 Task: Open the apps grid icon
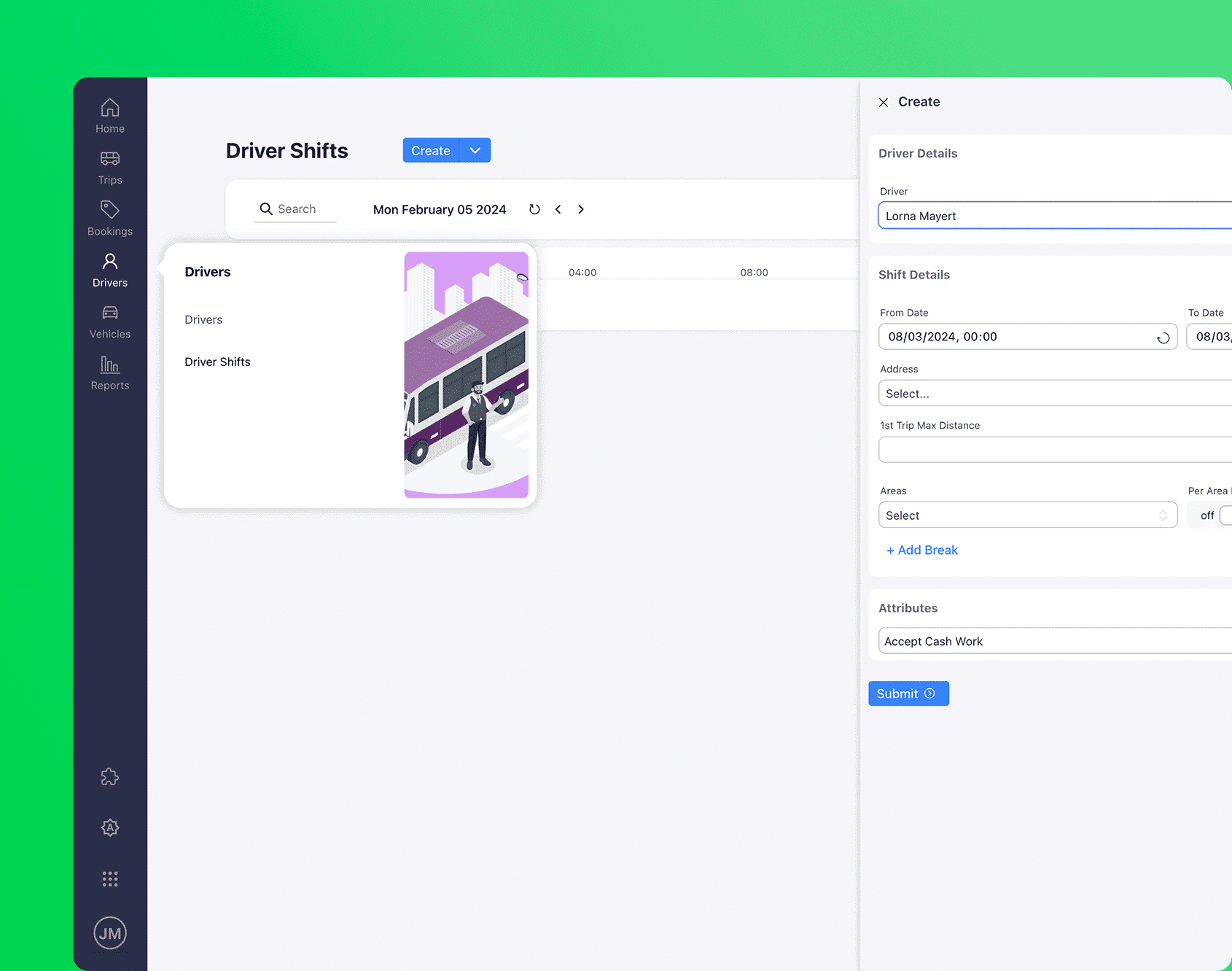point(110,879)
